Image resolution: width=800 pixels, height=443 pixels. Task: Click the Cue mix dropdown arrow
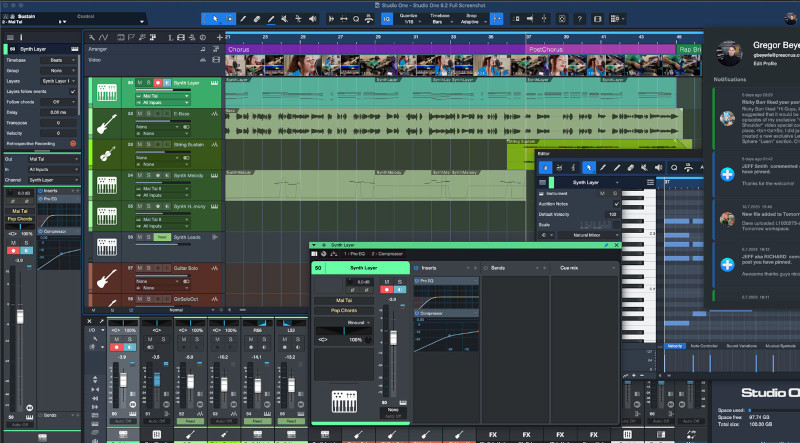(x=613, y=268)
